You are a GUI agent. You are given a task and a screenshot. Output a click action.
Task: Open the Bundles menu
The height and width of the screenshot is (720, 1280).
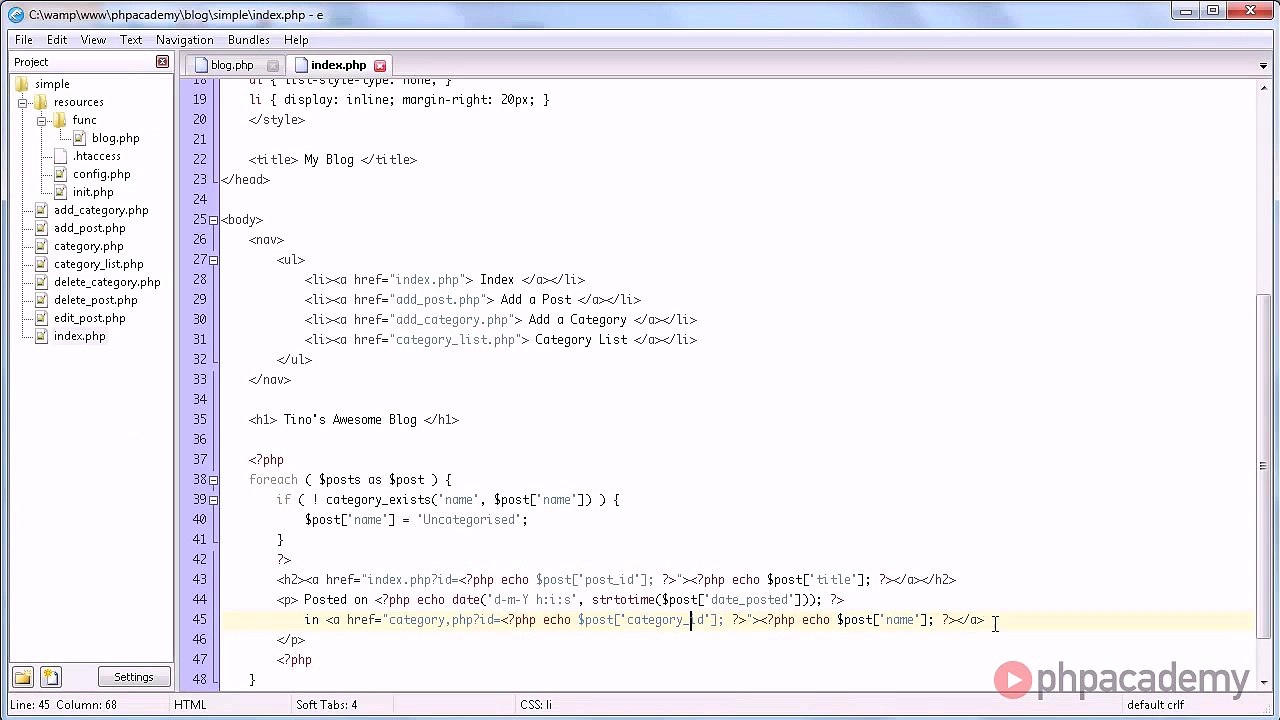[248, 40]
